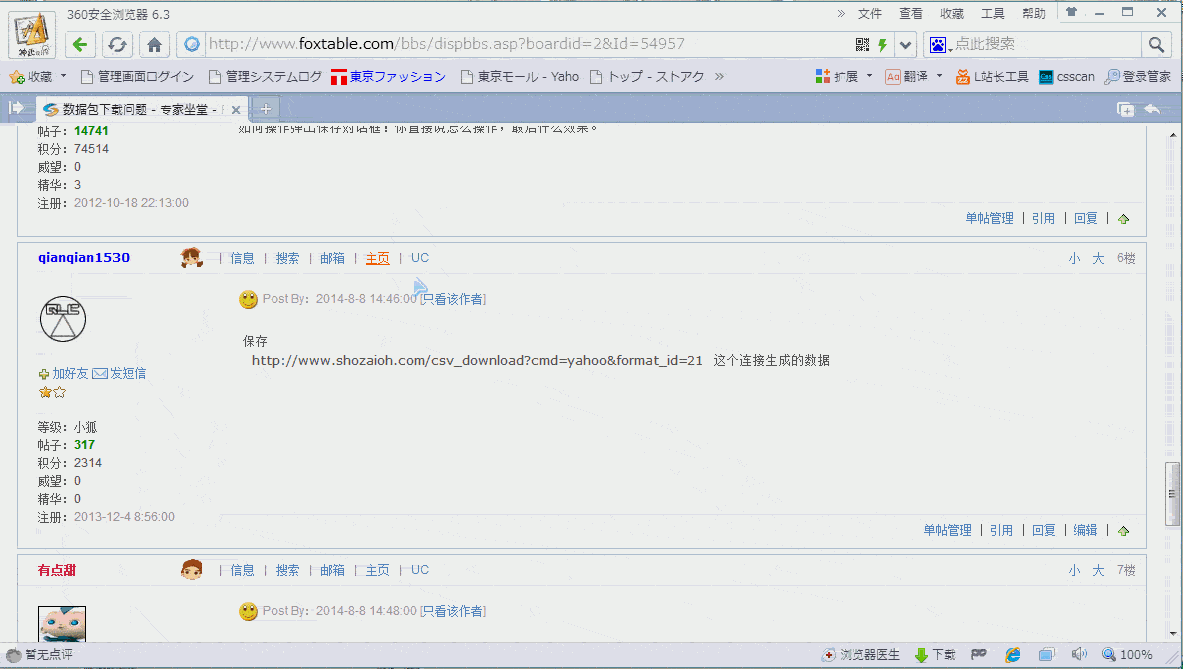
Task: Toggle the sidebar panel button left of tabs
Action: (x=16, y=109)
